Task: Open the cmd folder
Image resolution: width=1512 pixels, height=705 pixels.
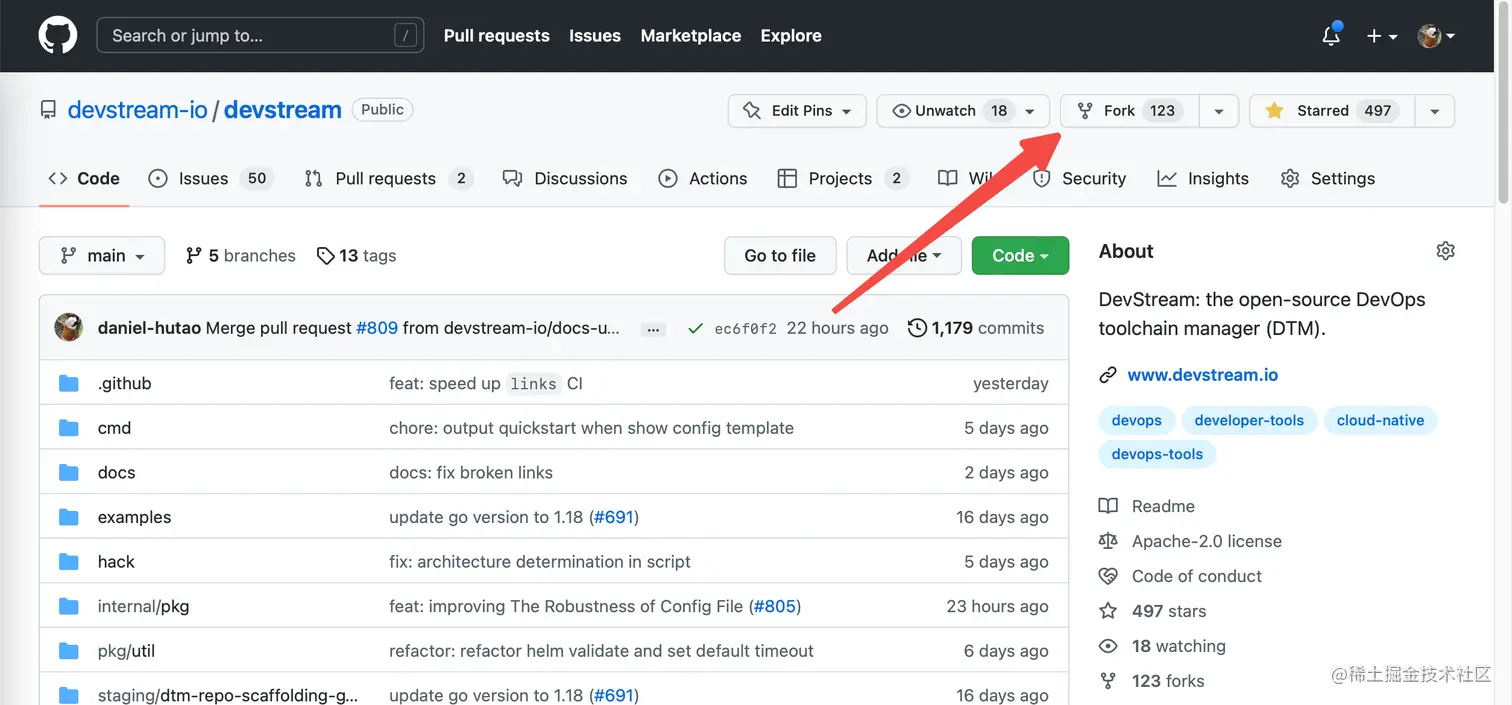Action: tap(114, 428)
